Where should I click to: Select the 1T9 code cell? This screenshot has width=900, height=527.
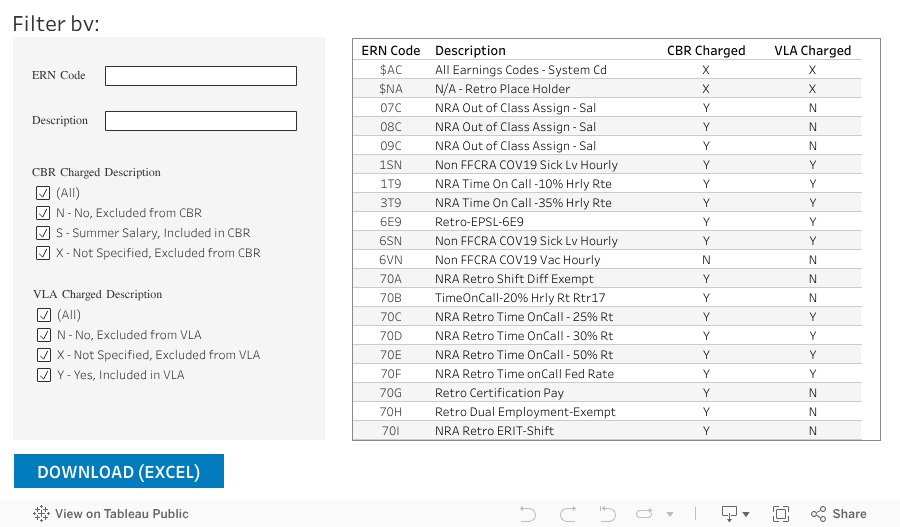(391, 184)
